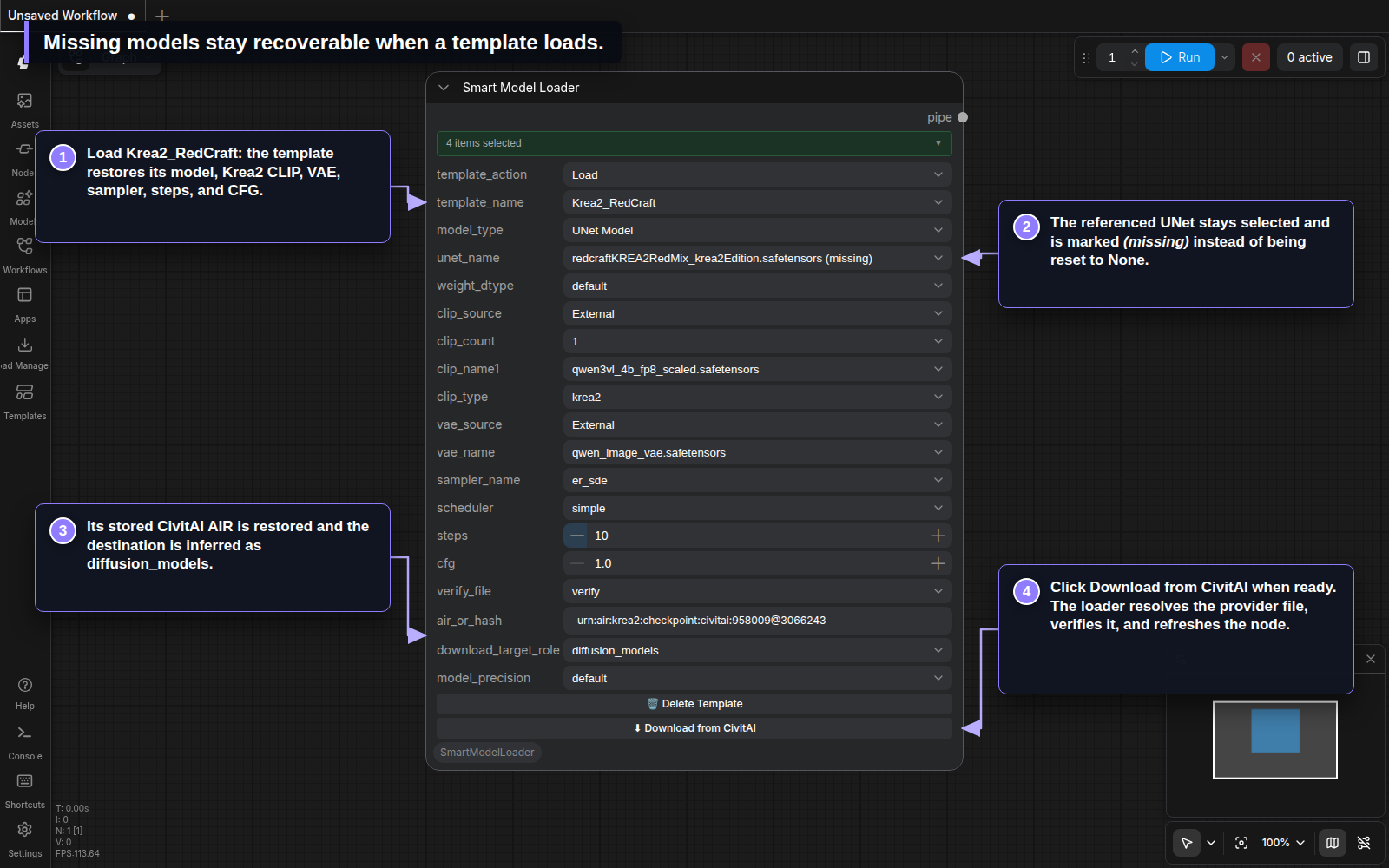Open the vae_source External dropdown

pyautogui.click(x=758, y=424)
